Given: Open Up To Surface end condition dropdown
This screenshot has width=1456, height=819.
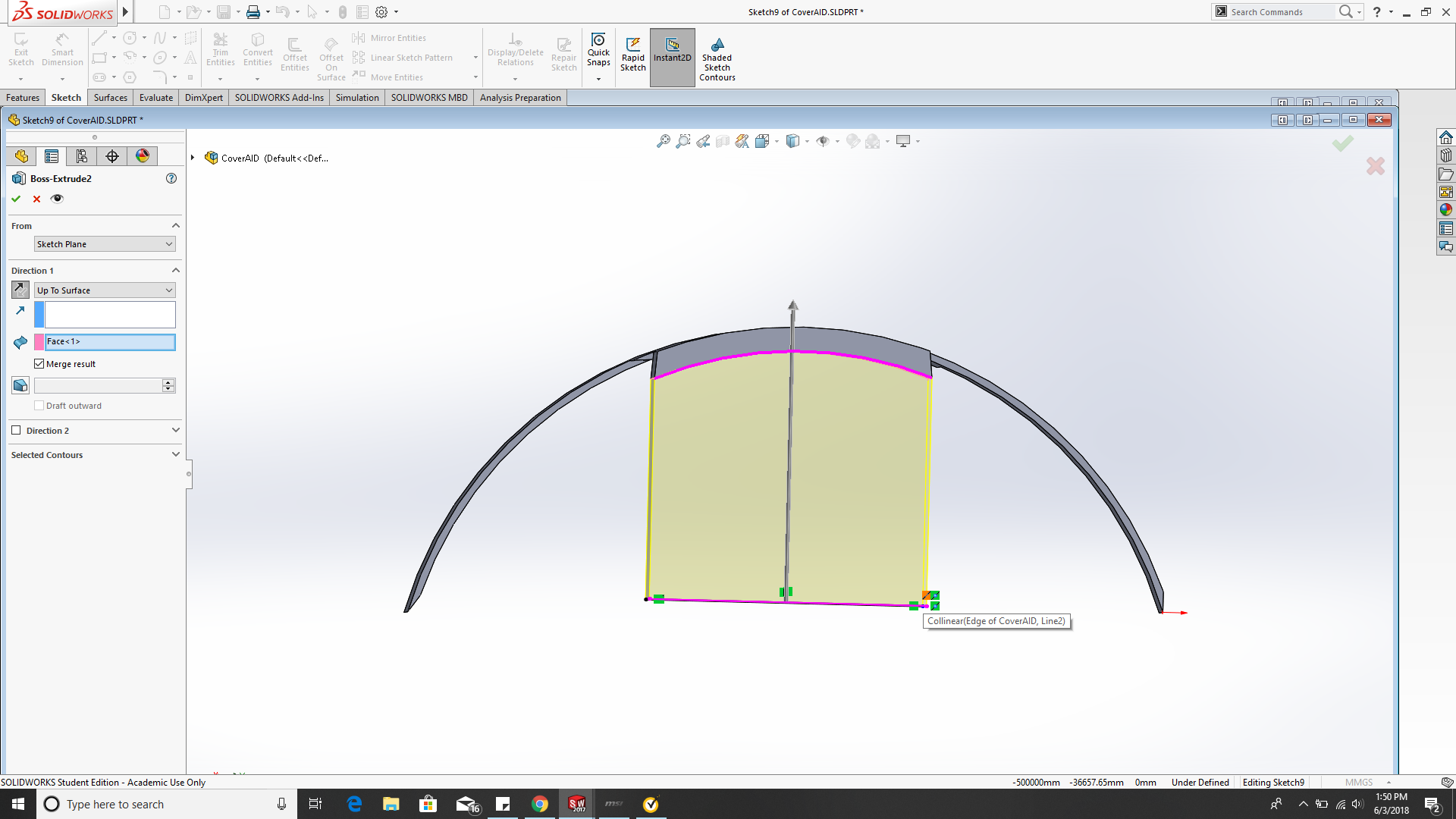Looking at the screenshot, I should [x=105, y=290].
